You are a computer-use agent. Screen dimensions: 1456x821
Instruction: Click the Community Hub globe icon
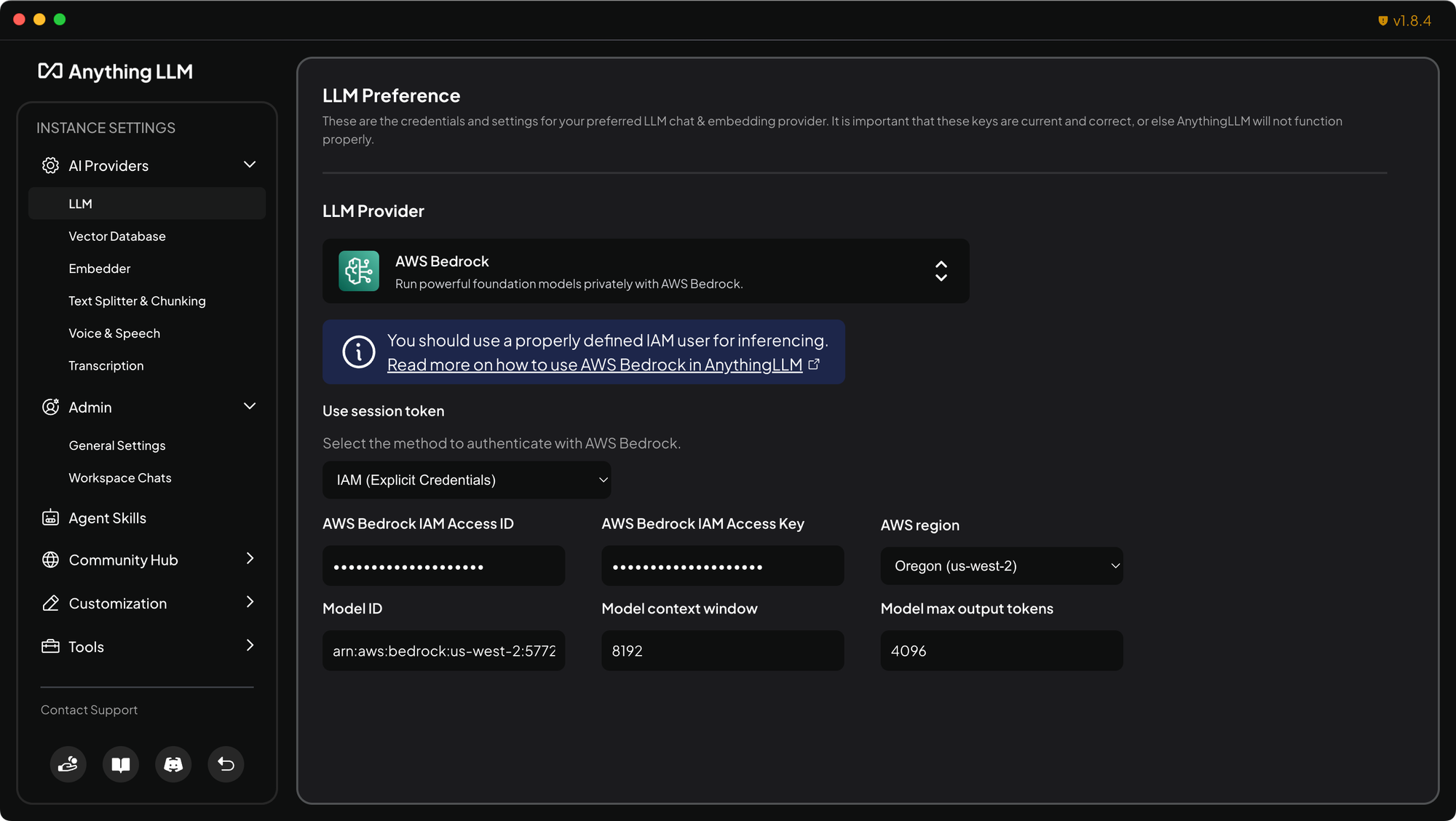point(50,560)
